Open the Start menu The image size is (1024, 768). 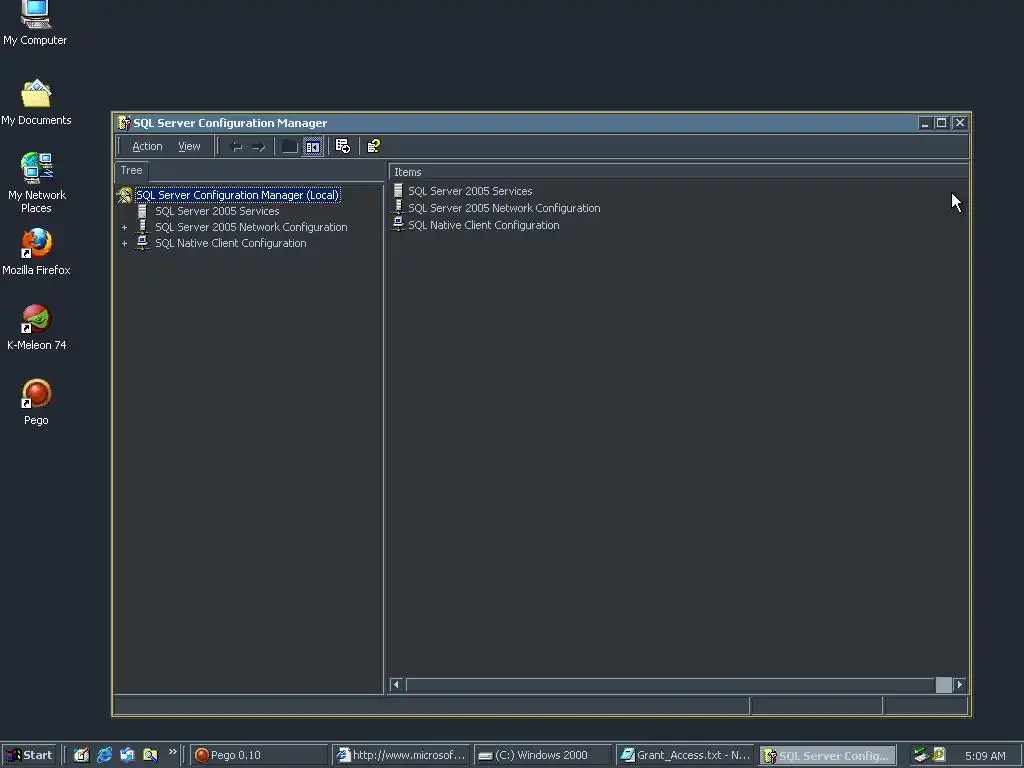coord(29,755)
